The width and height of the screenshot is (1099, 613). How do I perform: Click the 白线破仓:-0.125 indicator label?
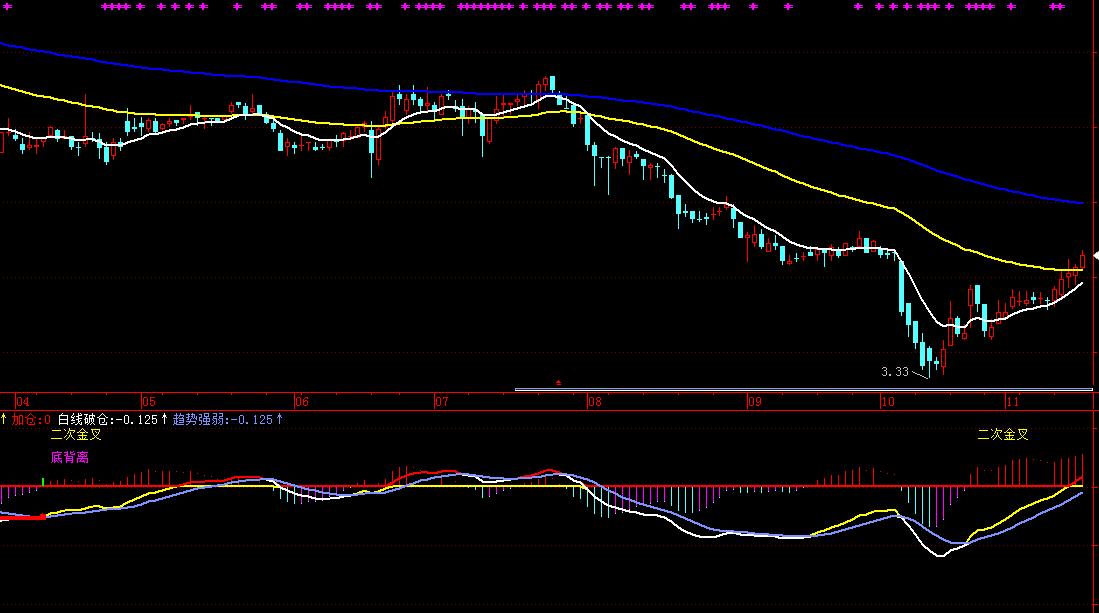[107, 420]
